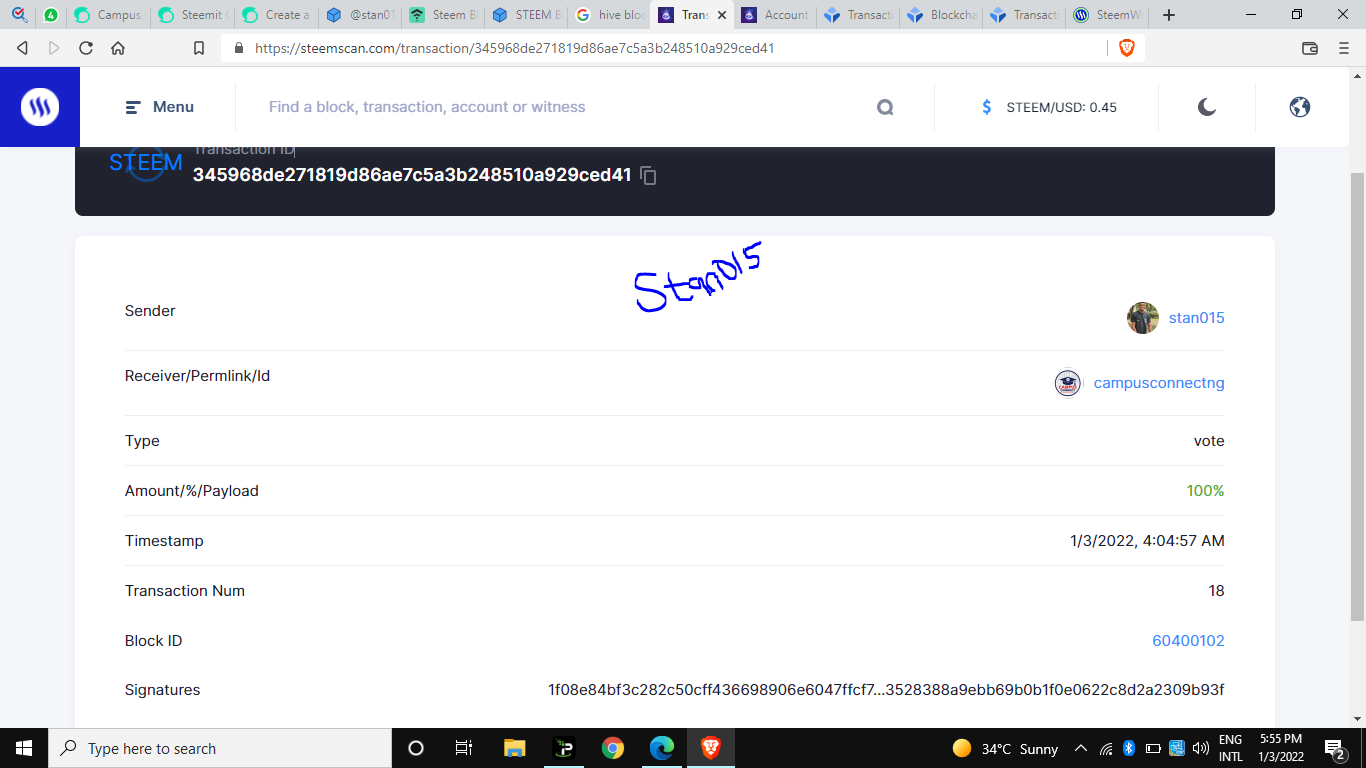
Task: Click the scrollbar down arrow
Action: tap(1358, 718)
